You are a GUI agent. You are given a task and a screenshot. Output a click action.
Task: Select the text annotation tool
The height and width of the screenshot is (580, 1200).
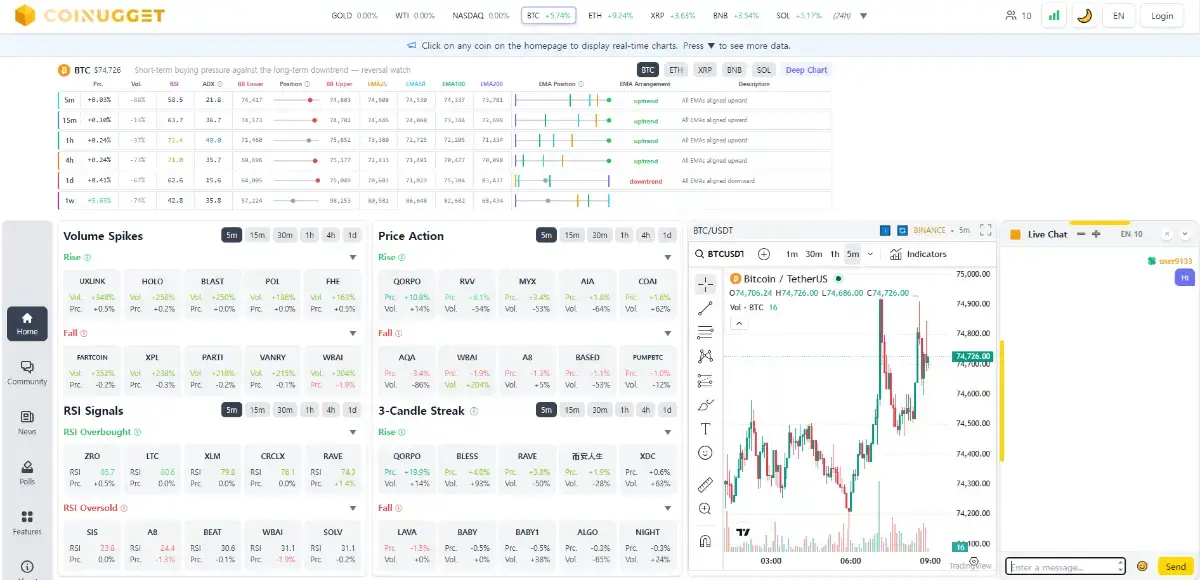[x=705, y=428]
